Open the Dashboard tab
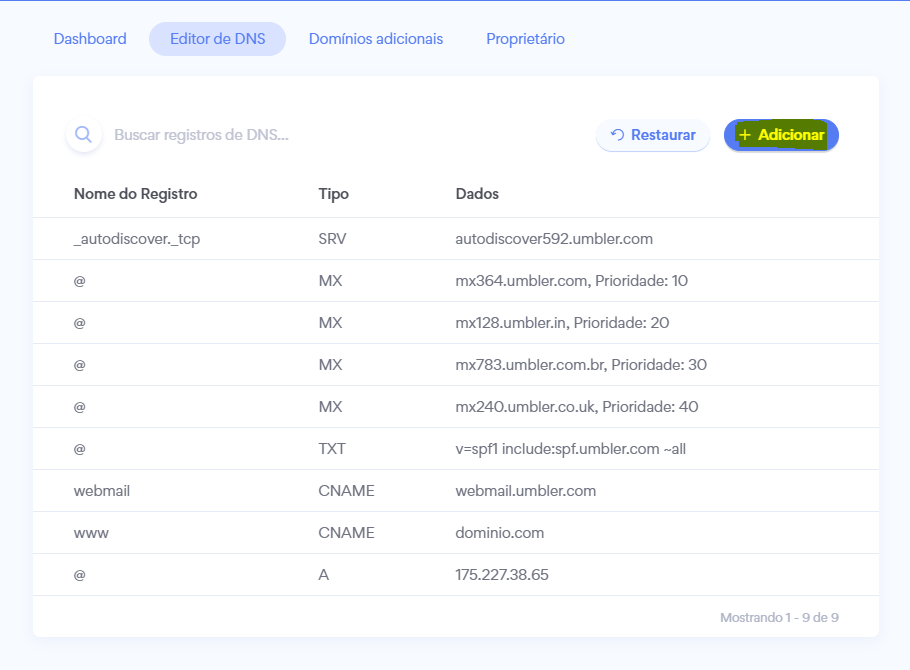Image resolution: width=910 pixels, height=670 pixels. point(90,39)
